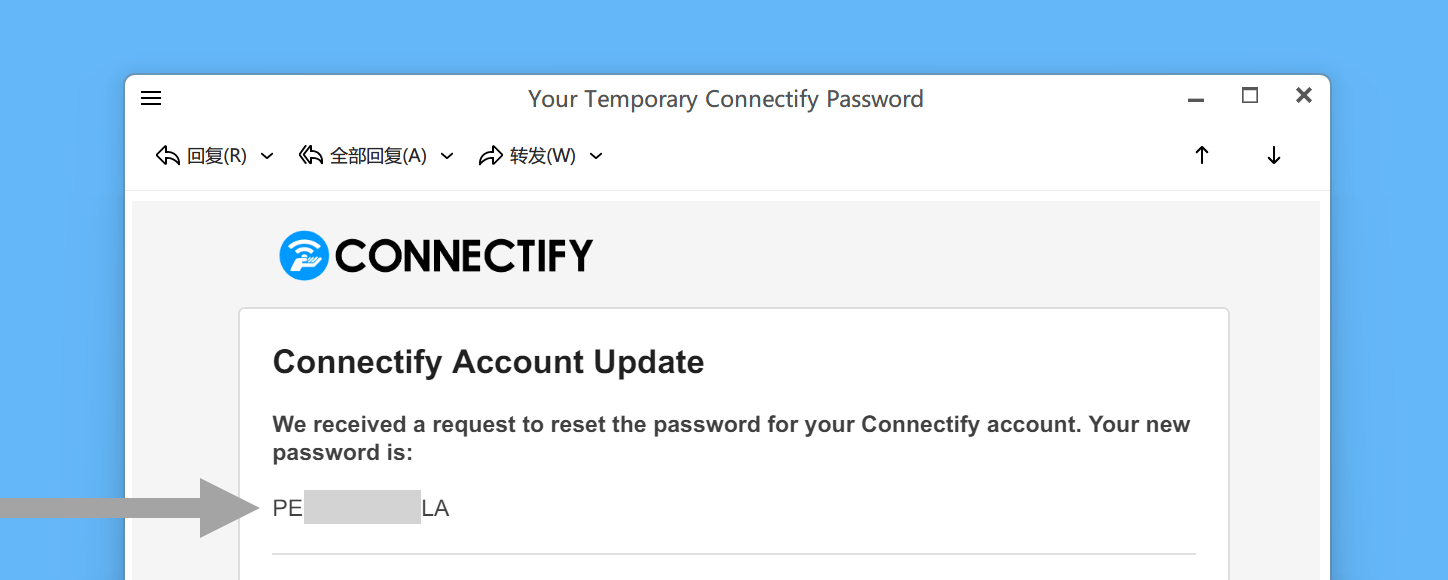The width and height of the screenshot is (1448, 580).
Task: Maximize the email window
Action: (x=1250, y=96)
